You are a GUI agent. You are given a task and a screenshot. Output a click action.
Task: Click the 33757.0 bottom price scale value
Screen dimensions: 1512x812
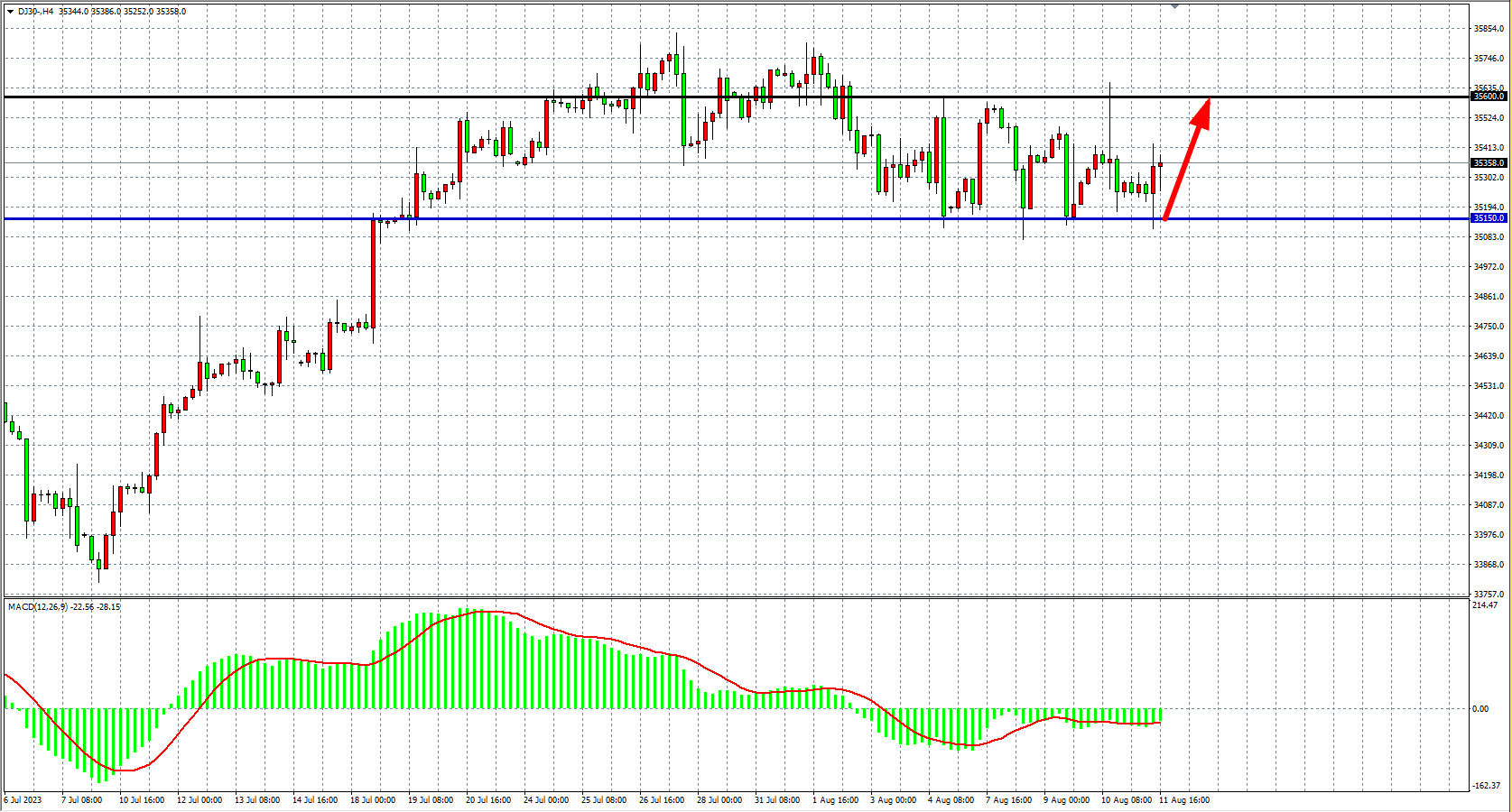[1488, 595]
